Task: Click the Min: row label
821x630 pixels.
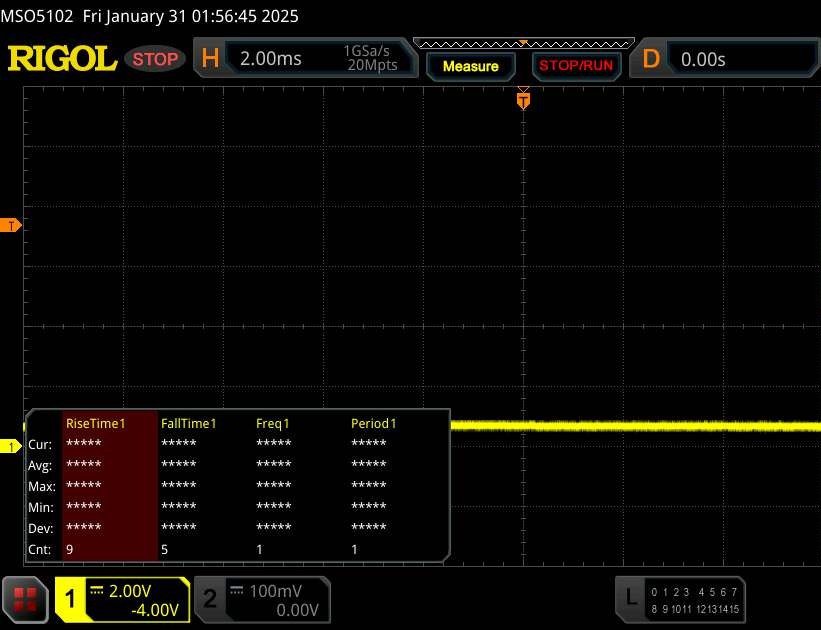Action: pos(41,507)
